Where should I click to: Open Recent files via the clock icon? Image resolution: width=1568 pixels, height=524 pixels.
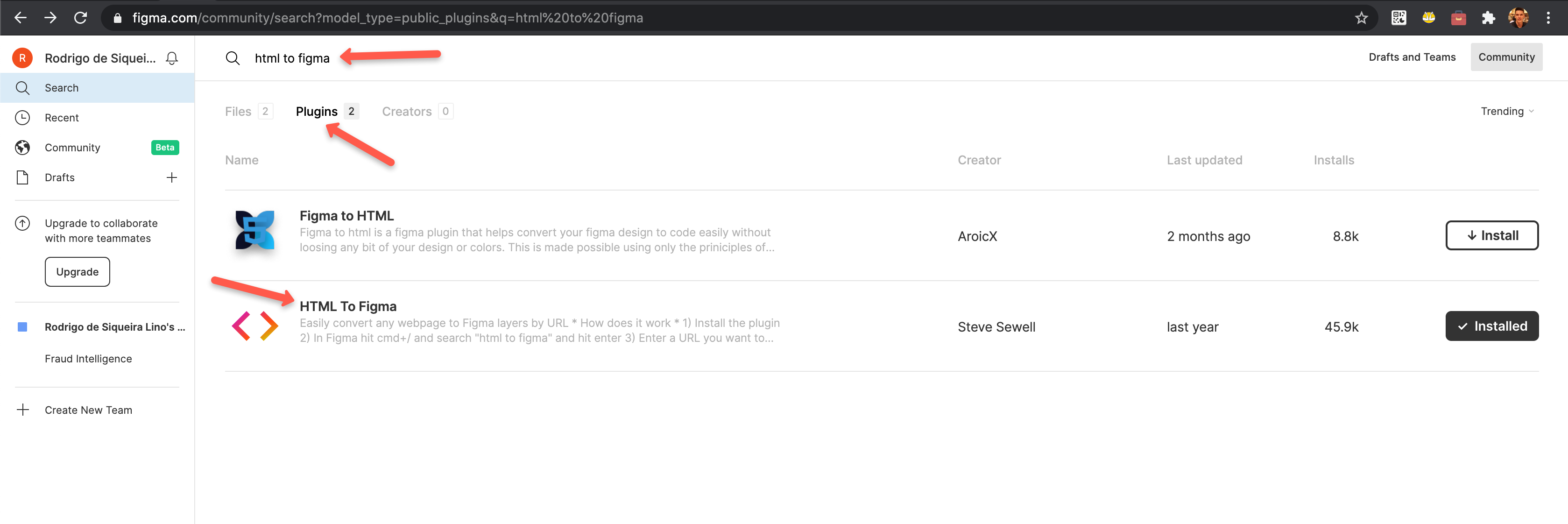coord(22,118)
